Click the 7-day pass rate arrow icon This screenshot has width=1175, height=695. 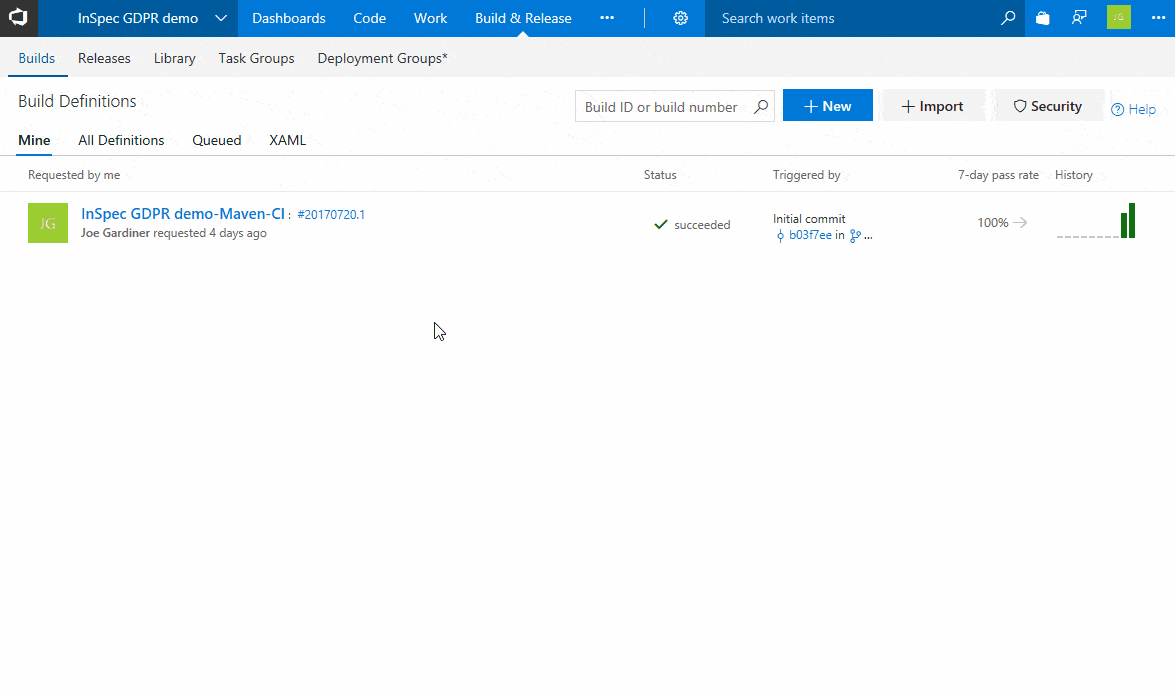coord(1020,223)
